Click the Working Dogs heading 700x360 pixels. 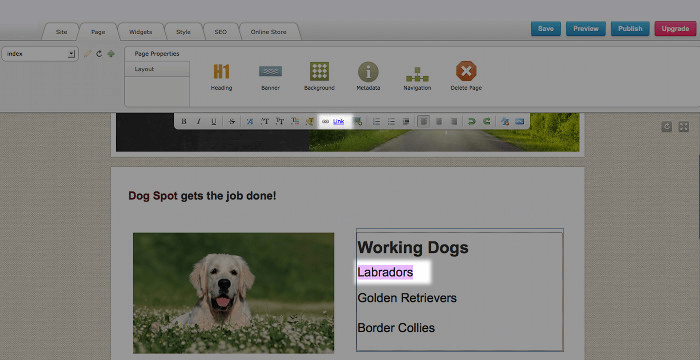pos(413,247)
